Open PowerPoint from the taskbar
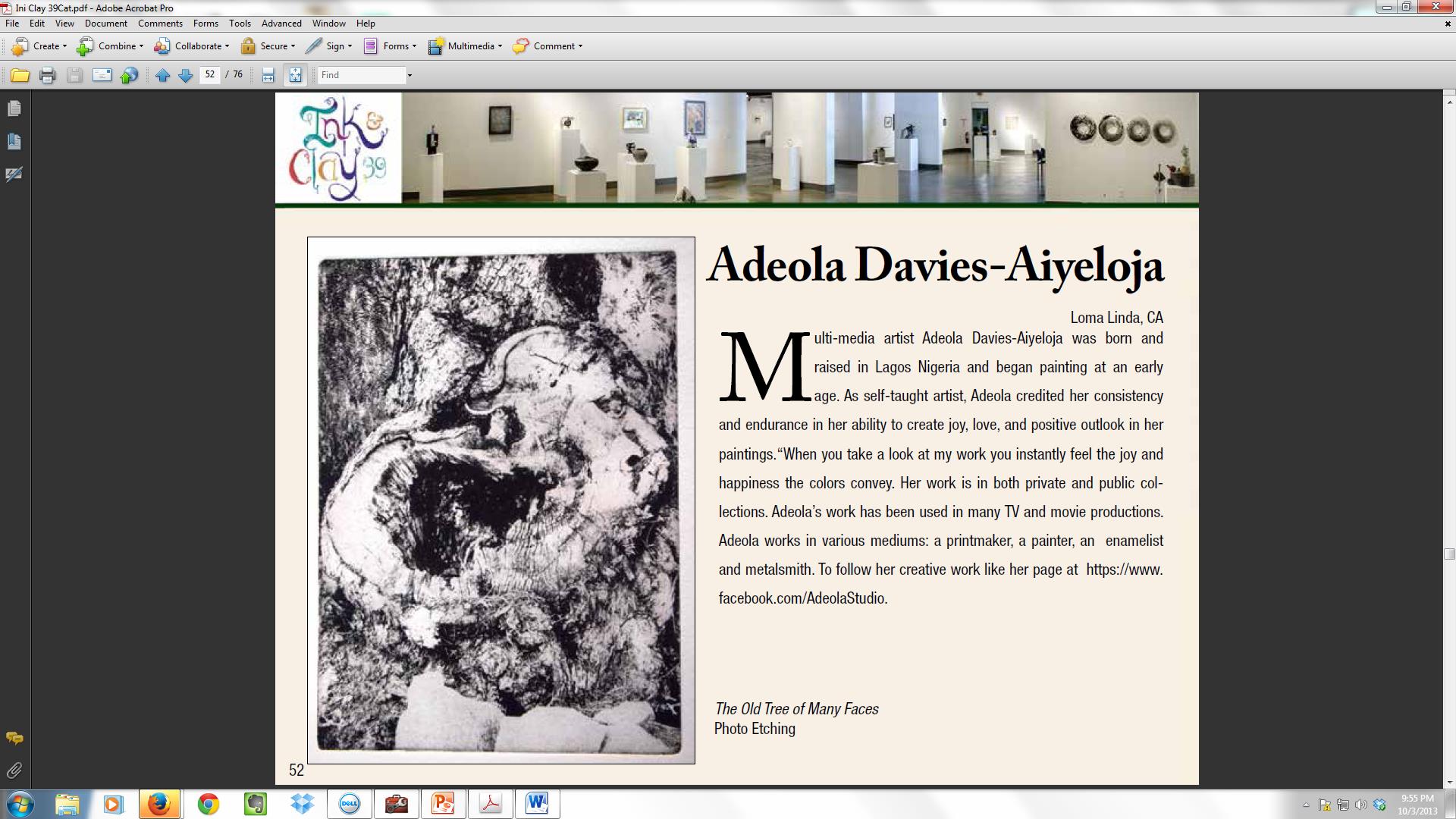The width and height of the screenshot is (1456, 819). pyautogui.click(x=443, y=804)
